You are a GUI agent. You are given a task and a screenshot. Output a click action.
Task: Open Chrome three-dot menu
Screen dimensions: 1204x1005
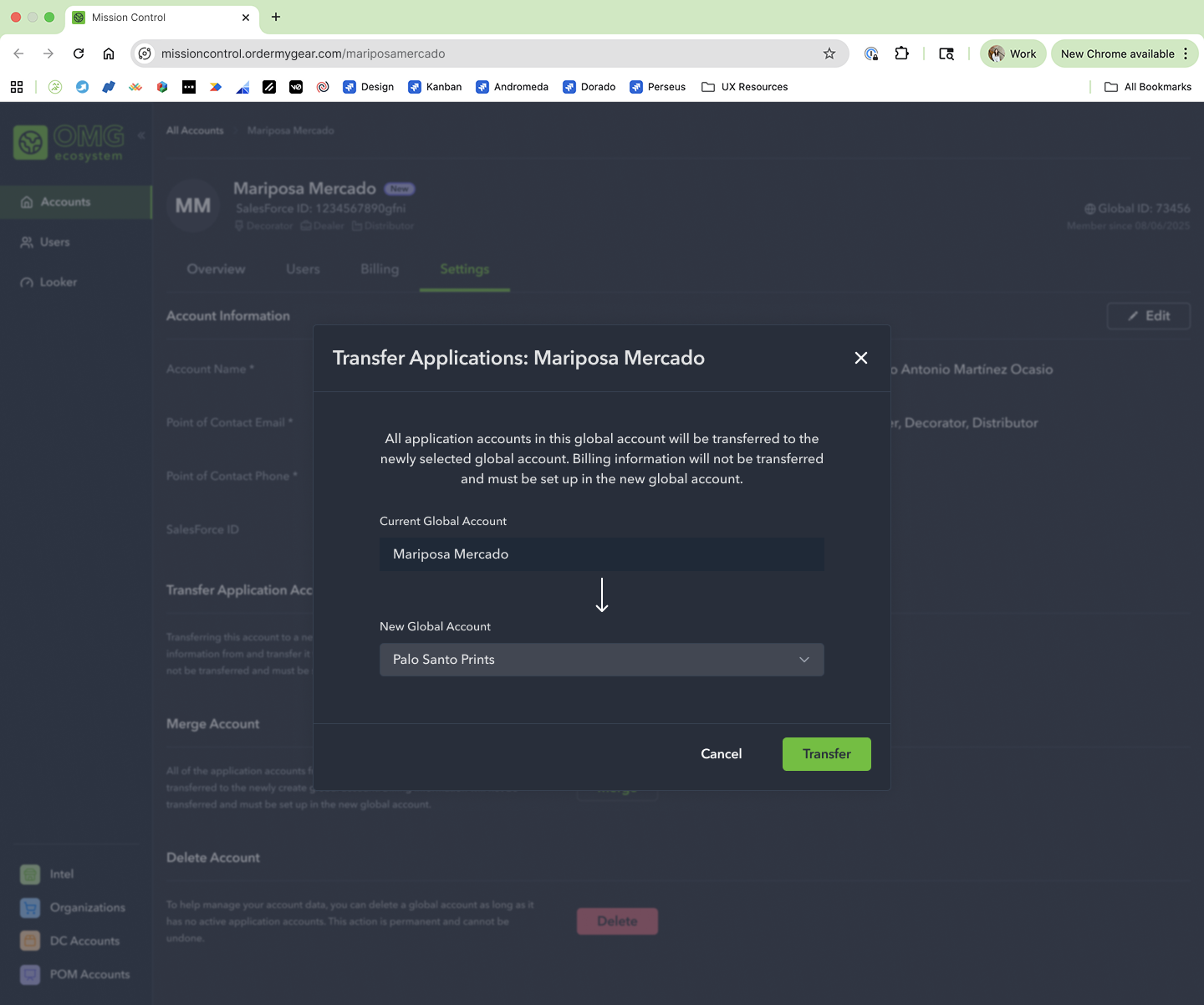pos(1186,54)
